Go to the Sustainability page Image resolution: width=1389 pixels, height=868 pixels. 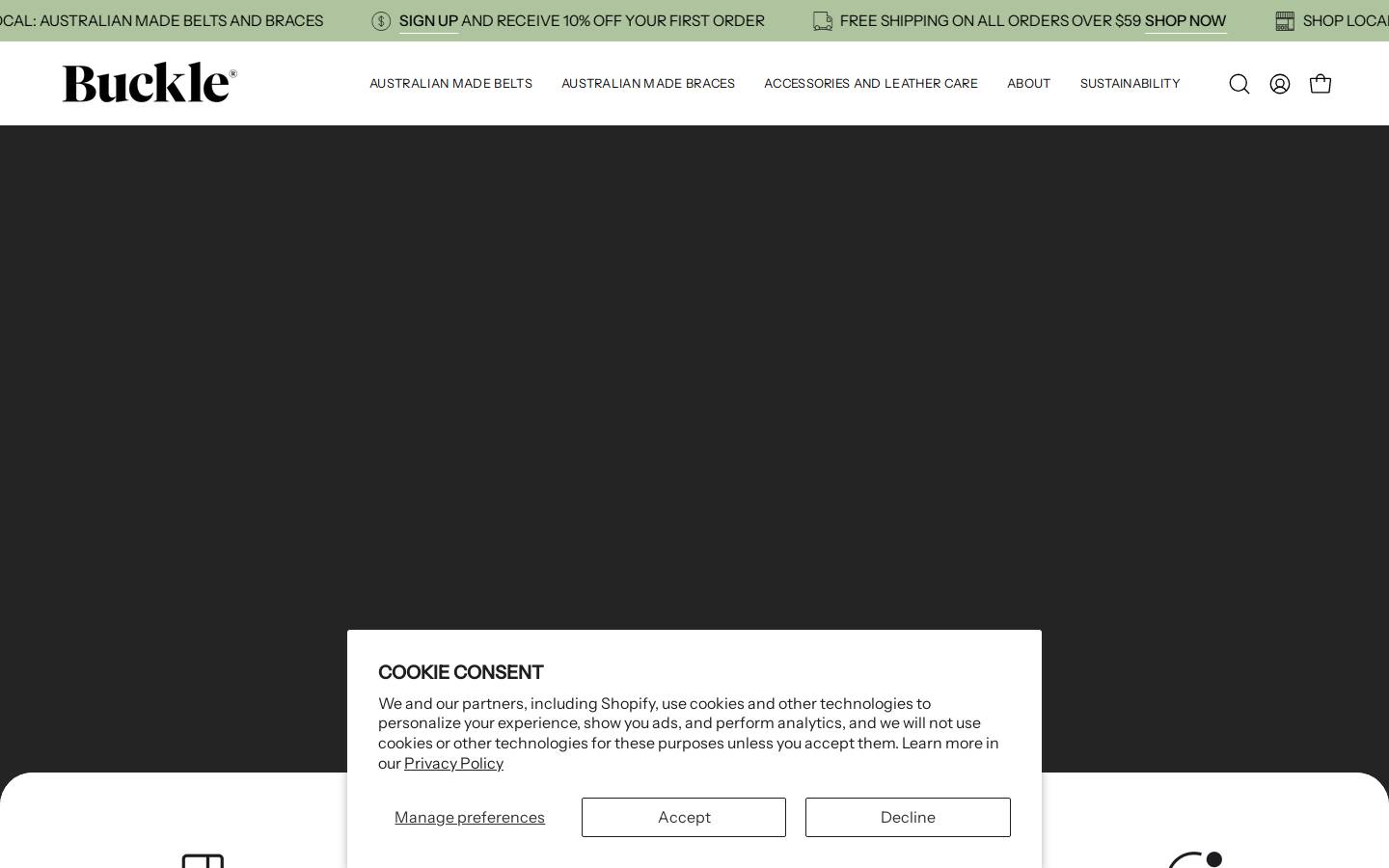click(x=1130, y=84)
